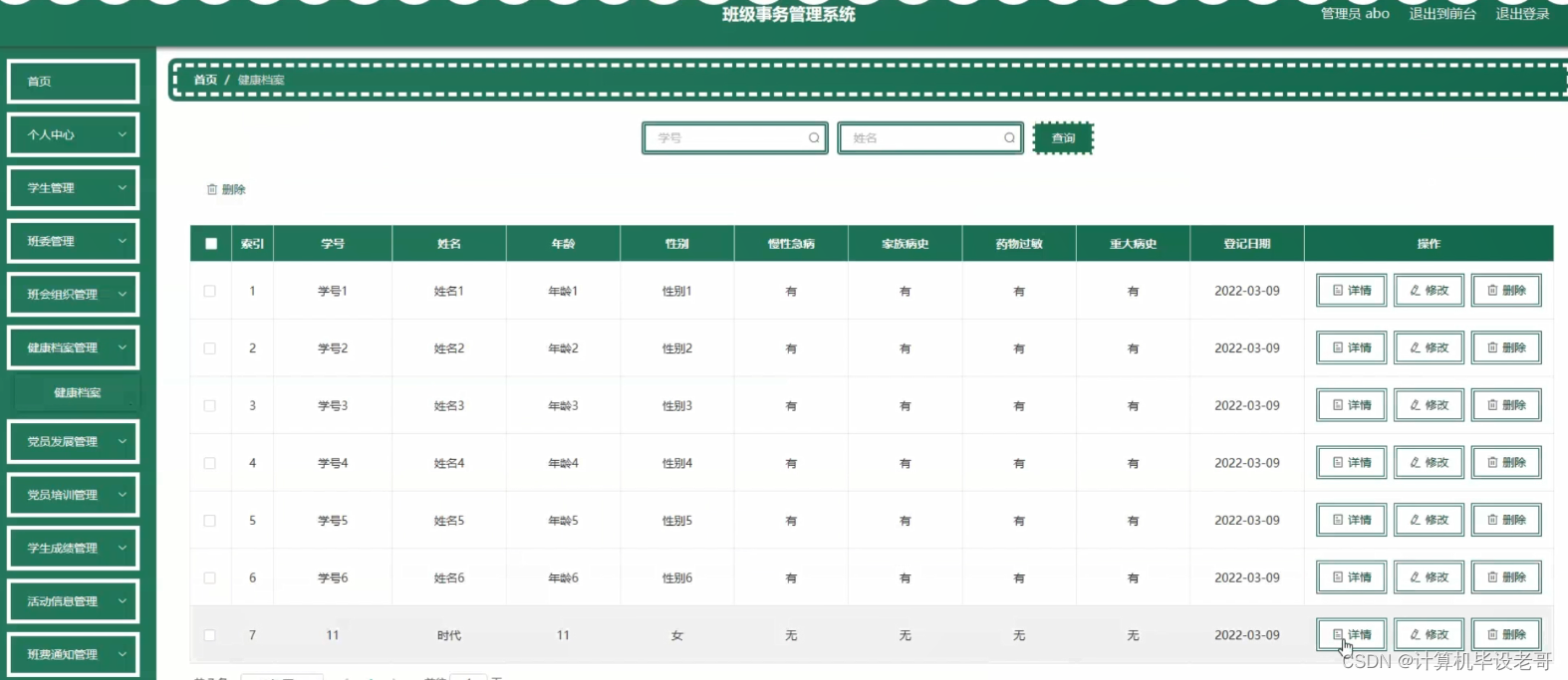Toggle select-all checkbox in table header
Viewport: 1568px width, 680px height.
click(211, 244)
